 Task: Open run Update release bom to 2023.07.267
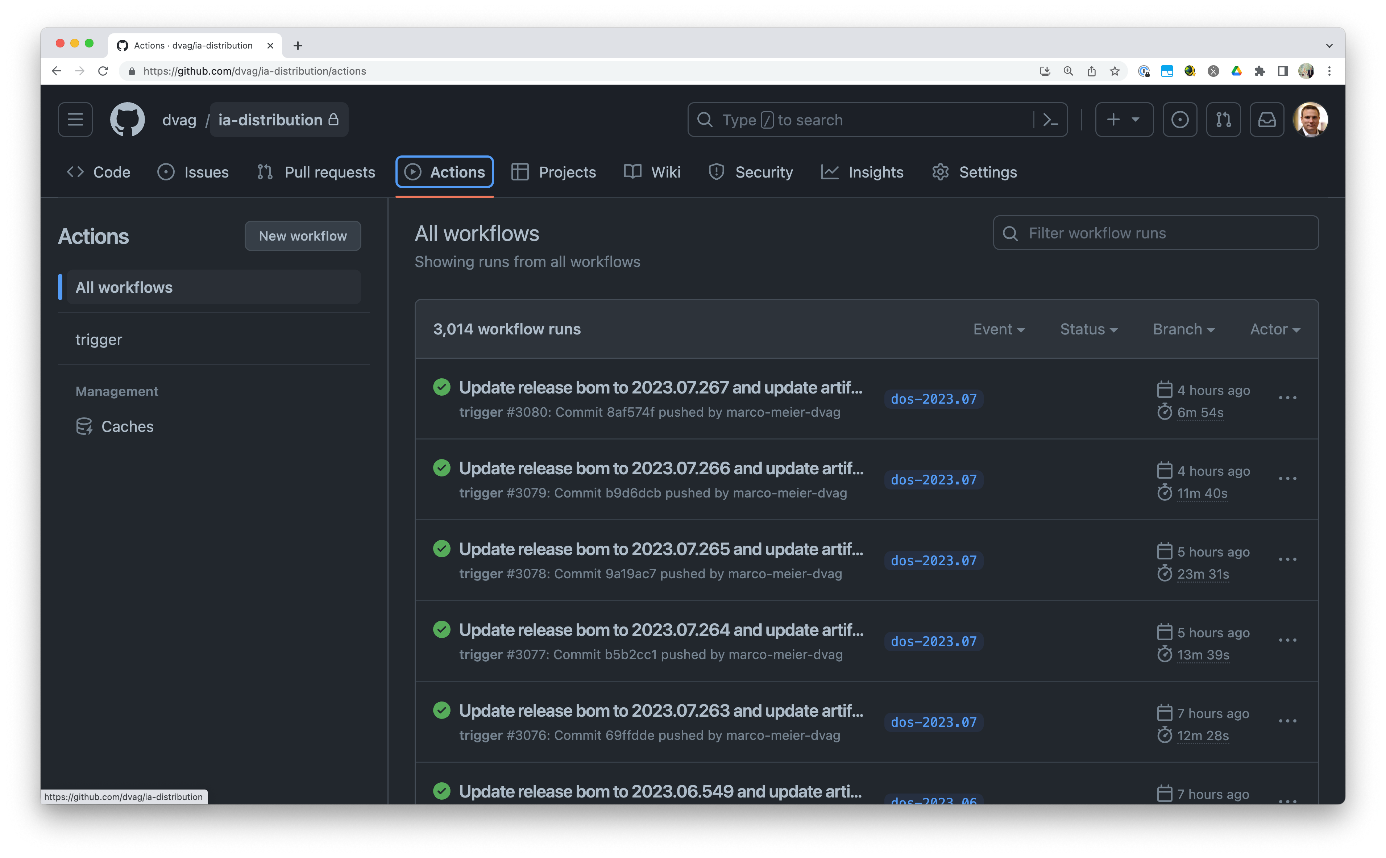pos(660,388)
